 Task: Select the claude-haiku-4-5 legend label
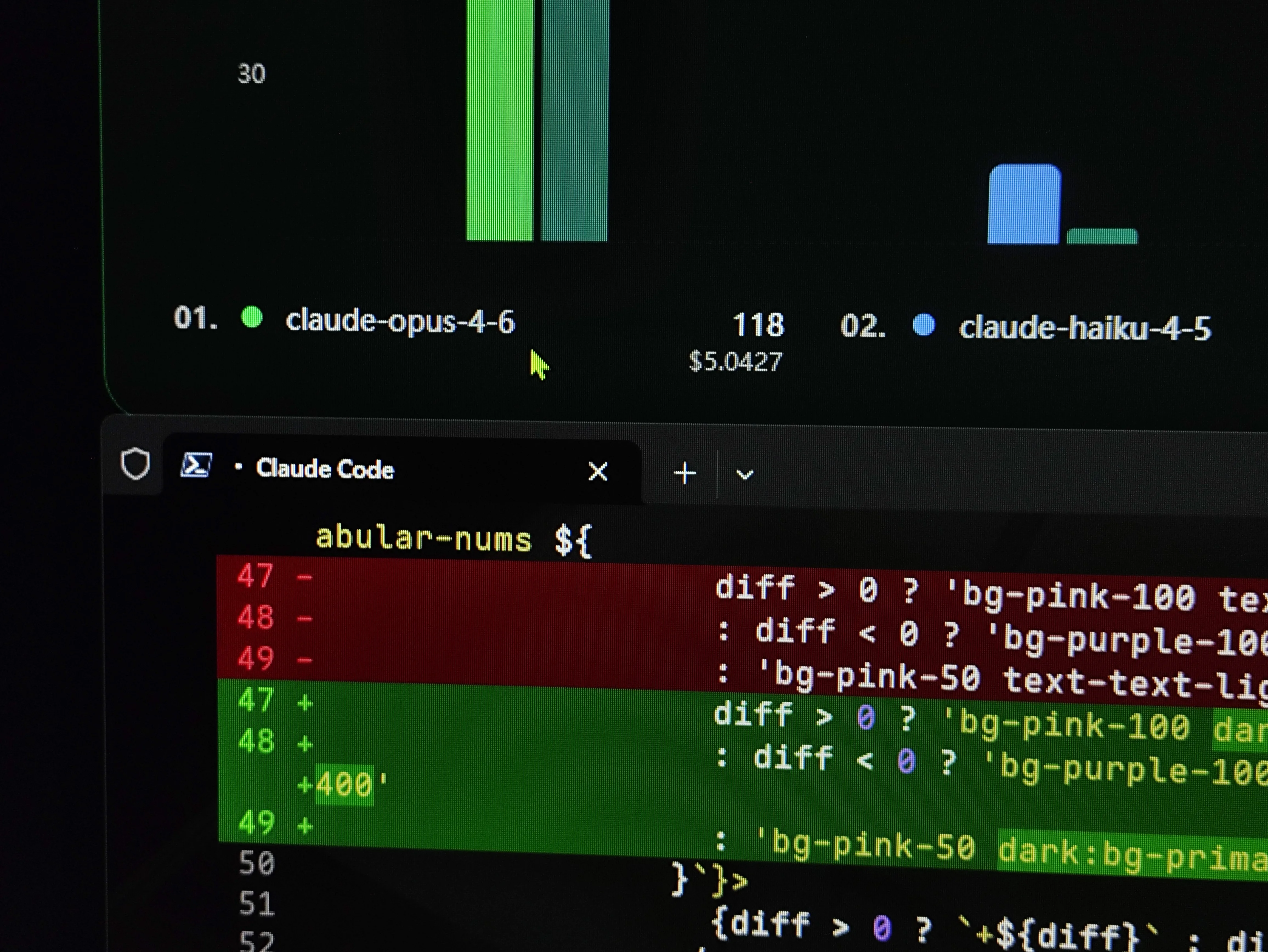click(1085, 328)
